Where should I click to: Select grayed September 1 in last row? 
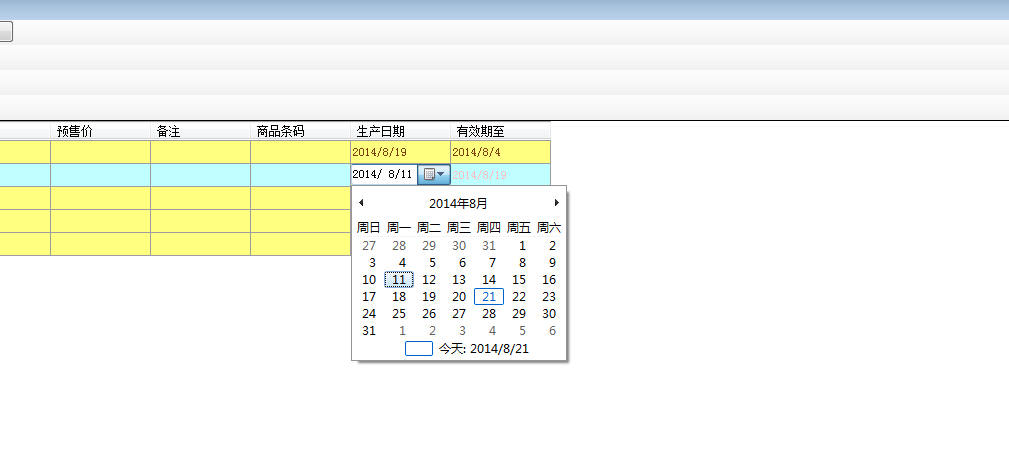(x=402, y=331)
